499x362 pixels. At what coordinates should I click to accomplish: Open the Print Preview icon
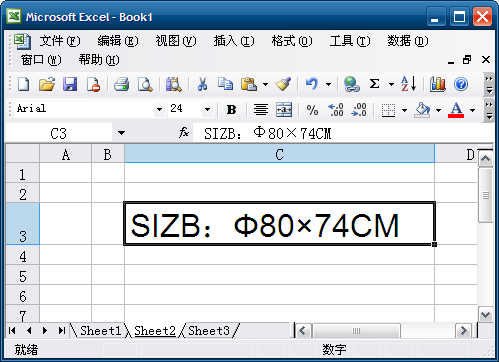pyautogui.click(x=145, y=84)
